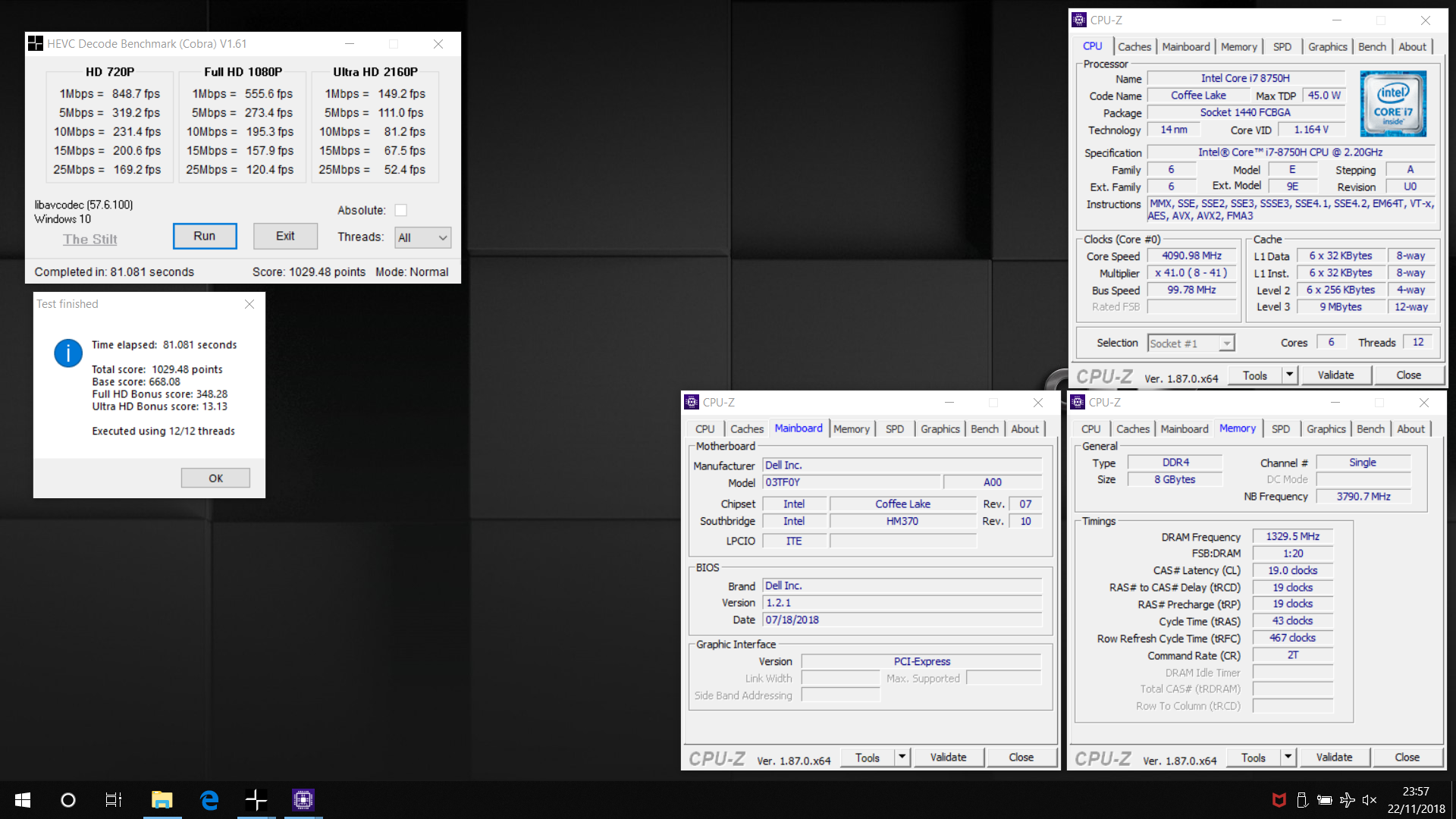Open File Explorer from taskbar
Image resolution: width=1456 pixels, height=819 pixels.
162,799
